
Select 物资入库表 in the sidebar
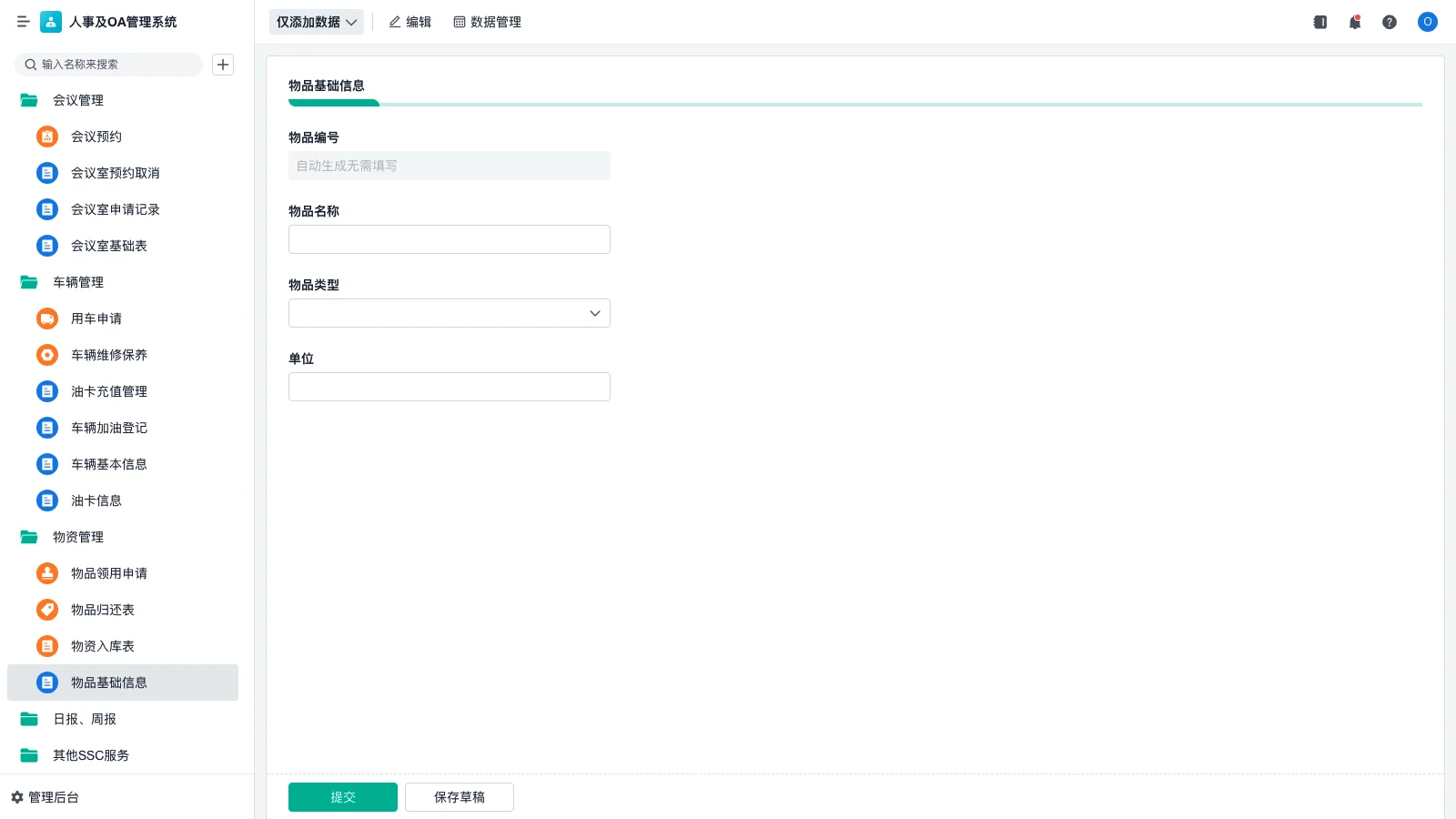[x=102, y=646]
